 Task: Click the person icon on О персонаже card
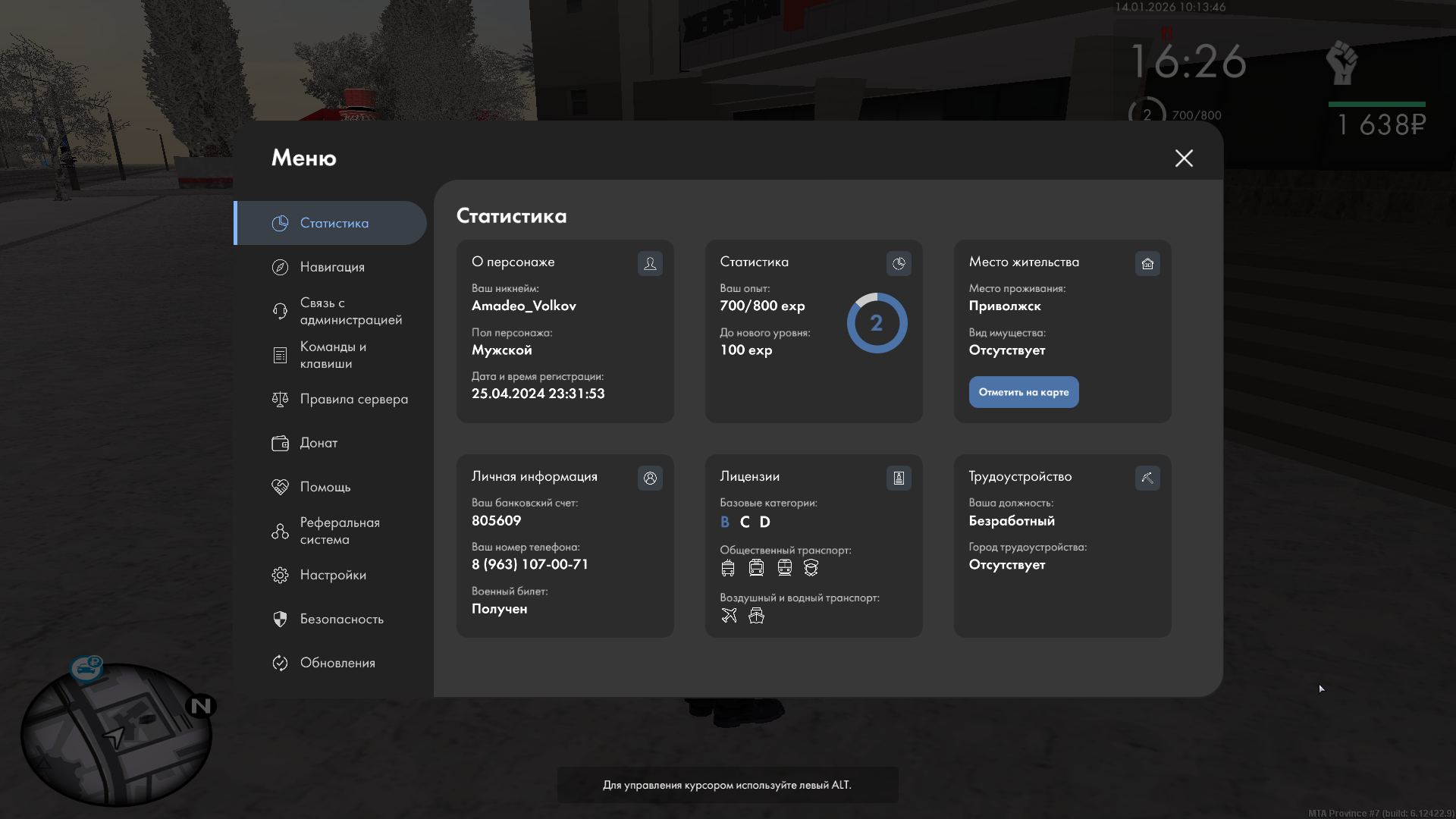[650, 264]
